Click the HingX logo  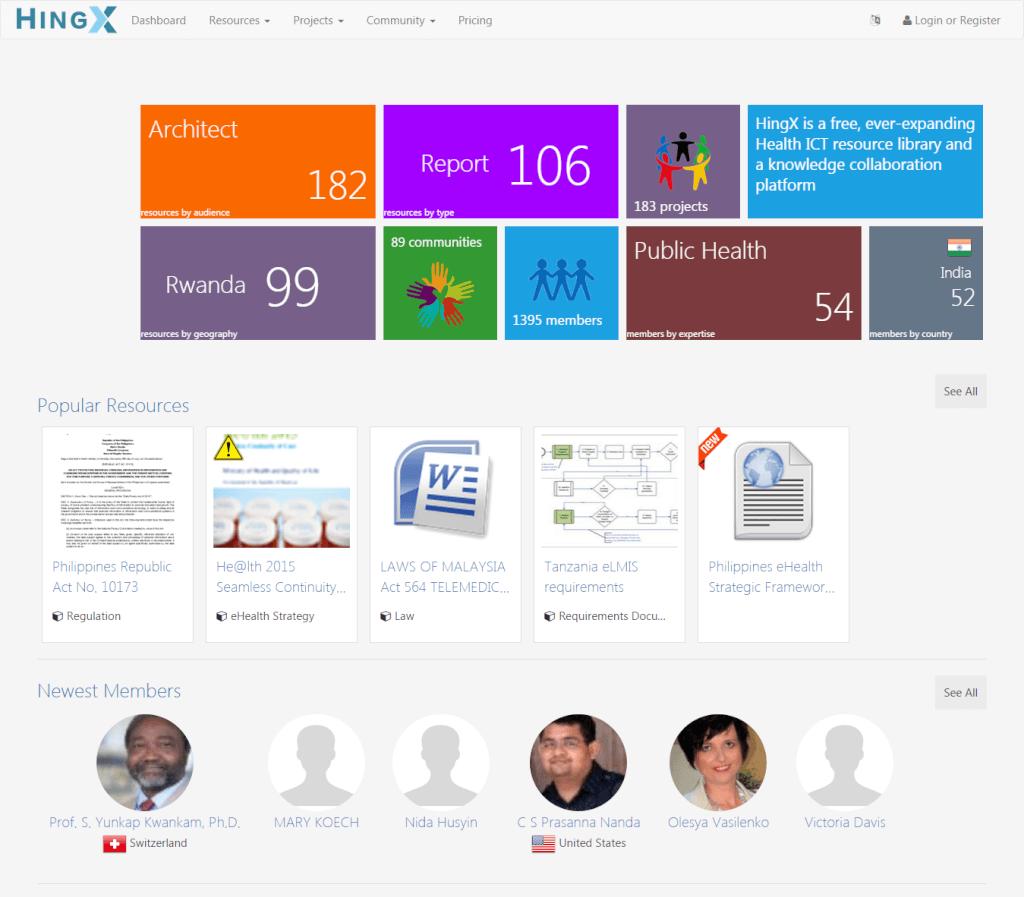[x=67, y=20]
